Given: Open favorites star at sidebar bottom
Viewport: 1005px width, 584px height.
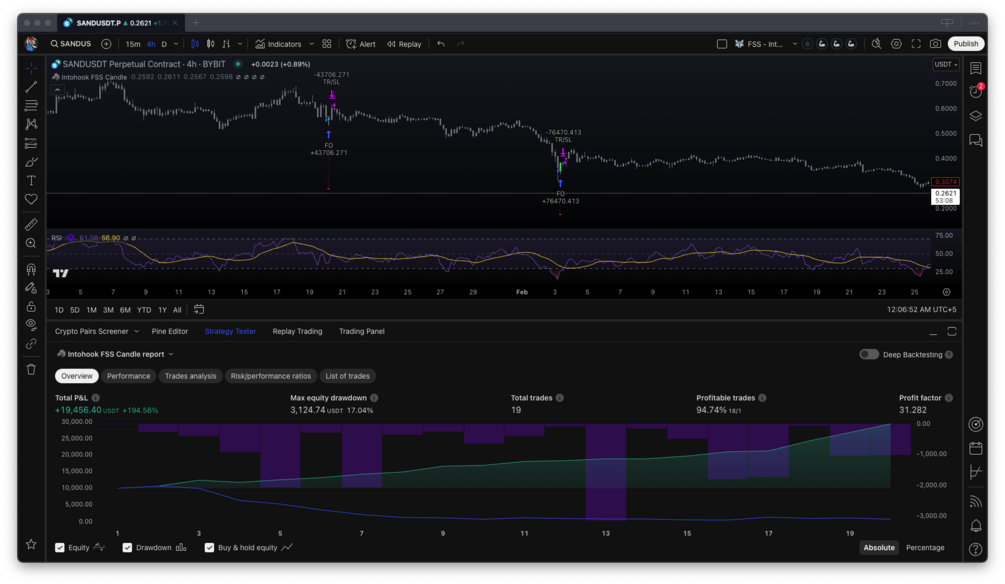Looking at the screenshot, I should (31, 544).
